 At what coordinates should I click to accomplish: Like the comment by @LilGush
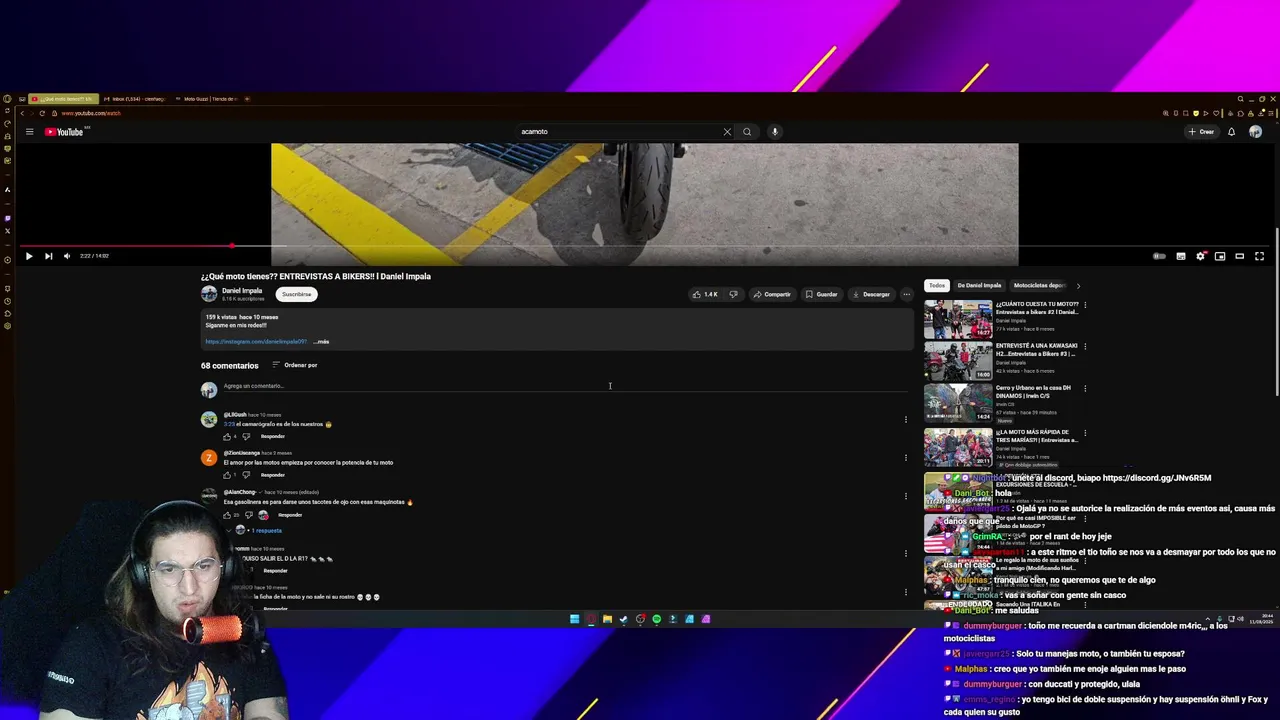coord(227,437)
